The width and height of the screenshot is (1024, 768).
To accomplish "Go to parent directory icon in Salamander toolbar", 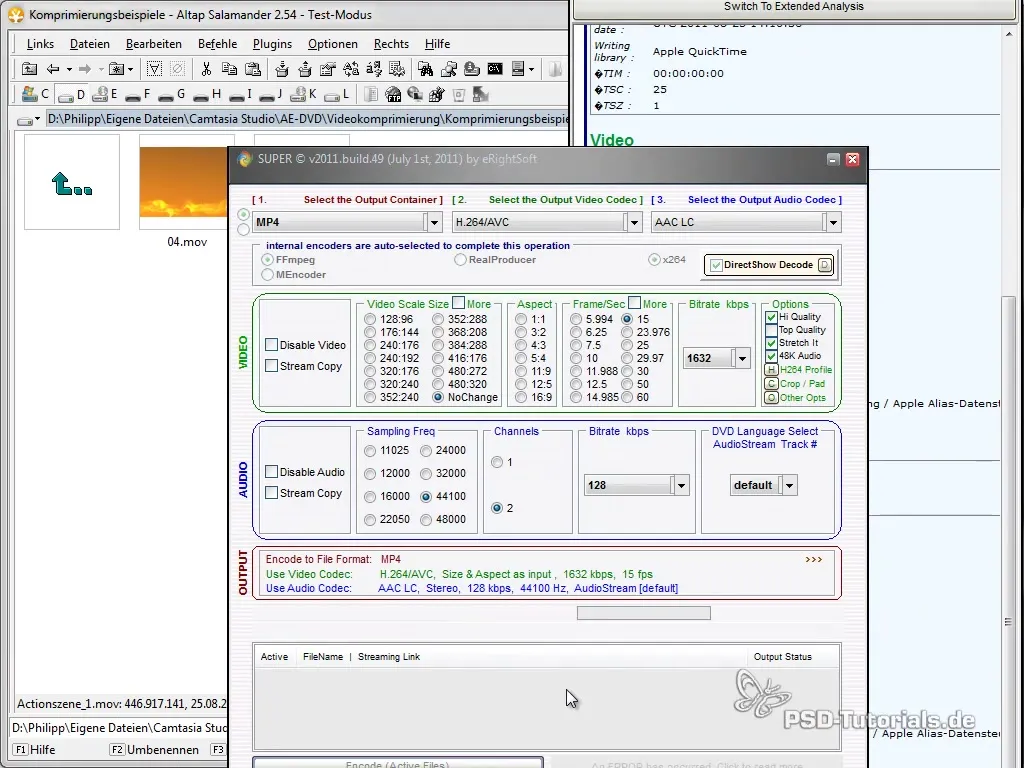I will tap(29, 69).
